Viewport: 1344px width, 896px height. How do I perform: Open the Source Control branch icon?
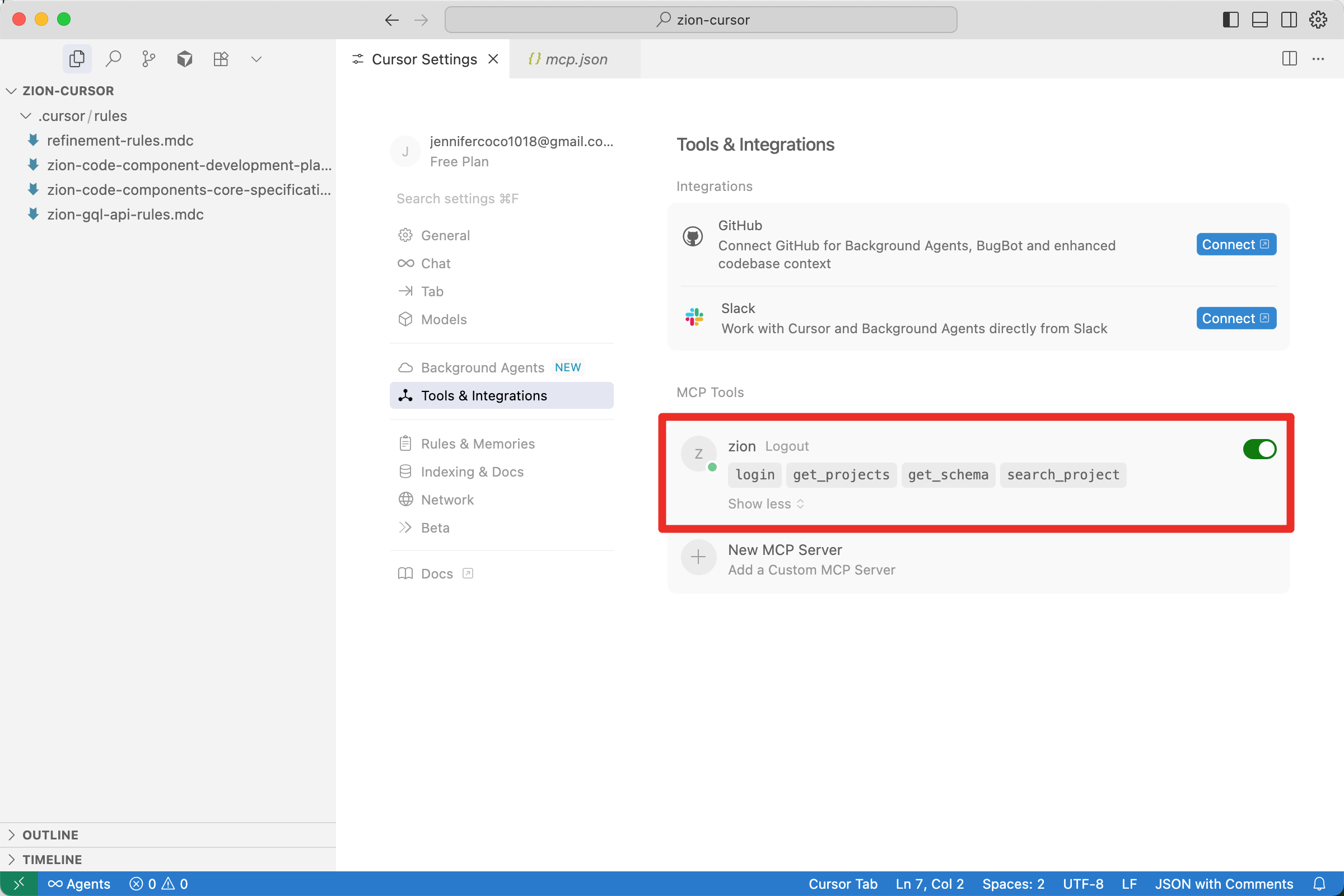pos(148,59)
